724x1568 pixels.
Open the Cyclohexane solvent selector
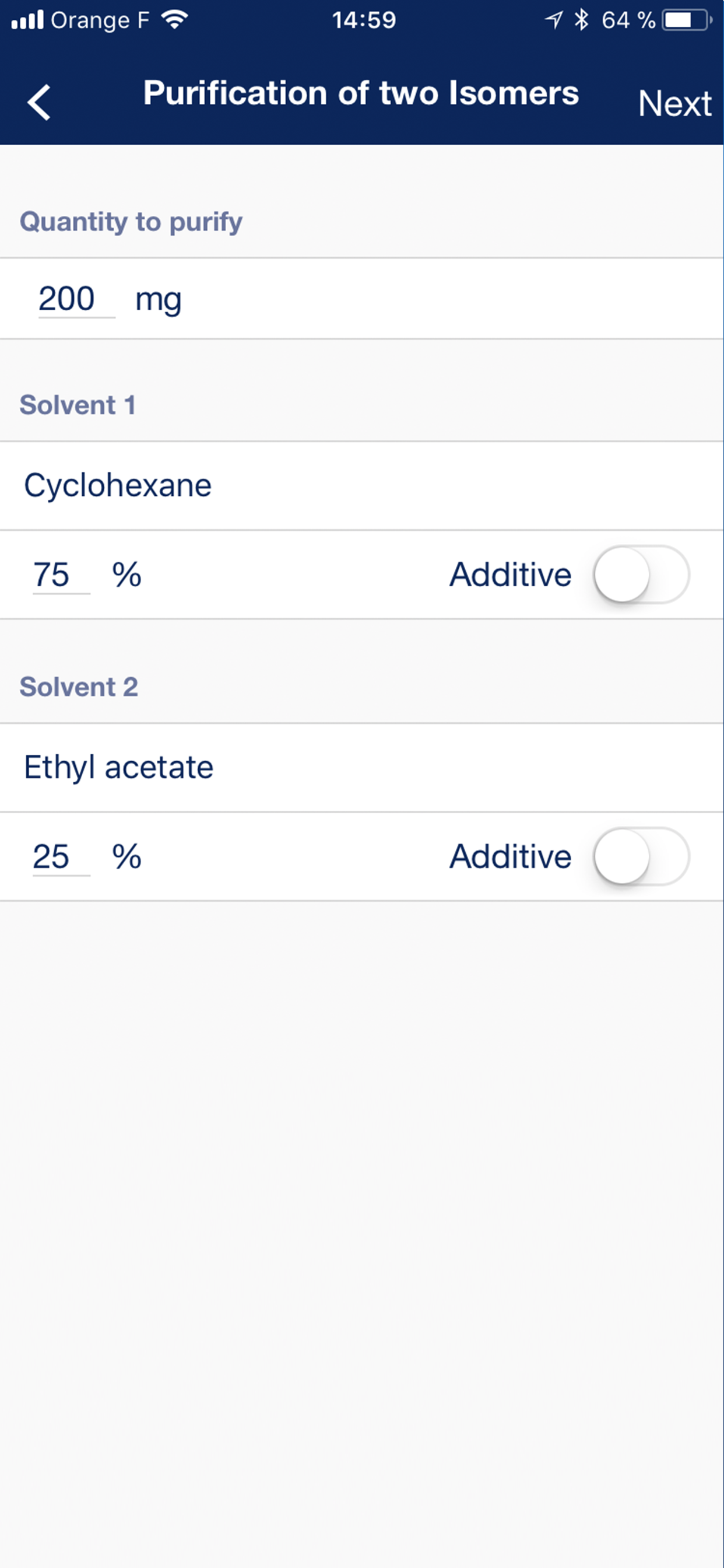pyautogui.click(x=118, y=486)
